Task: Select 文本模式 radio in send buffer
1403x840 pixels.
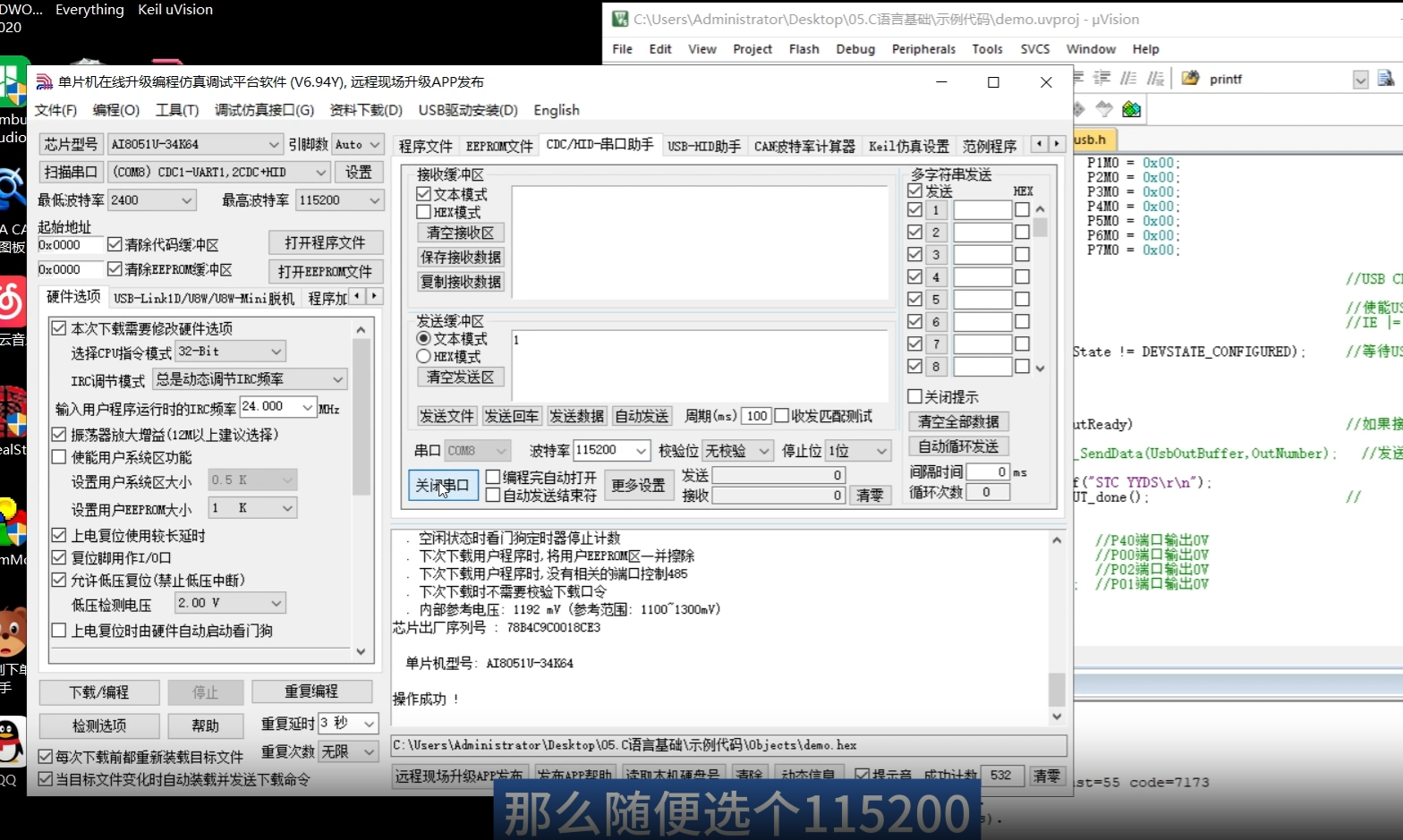Action: [424, 338]
